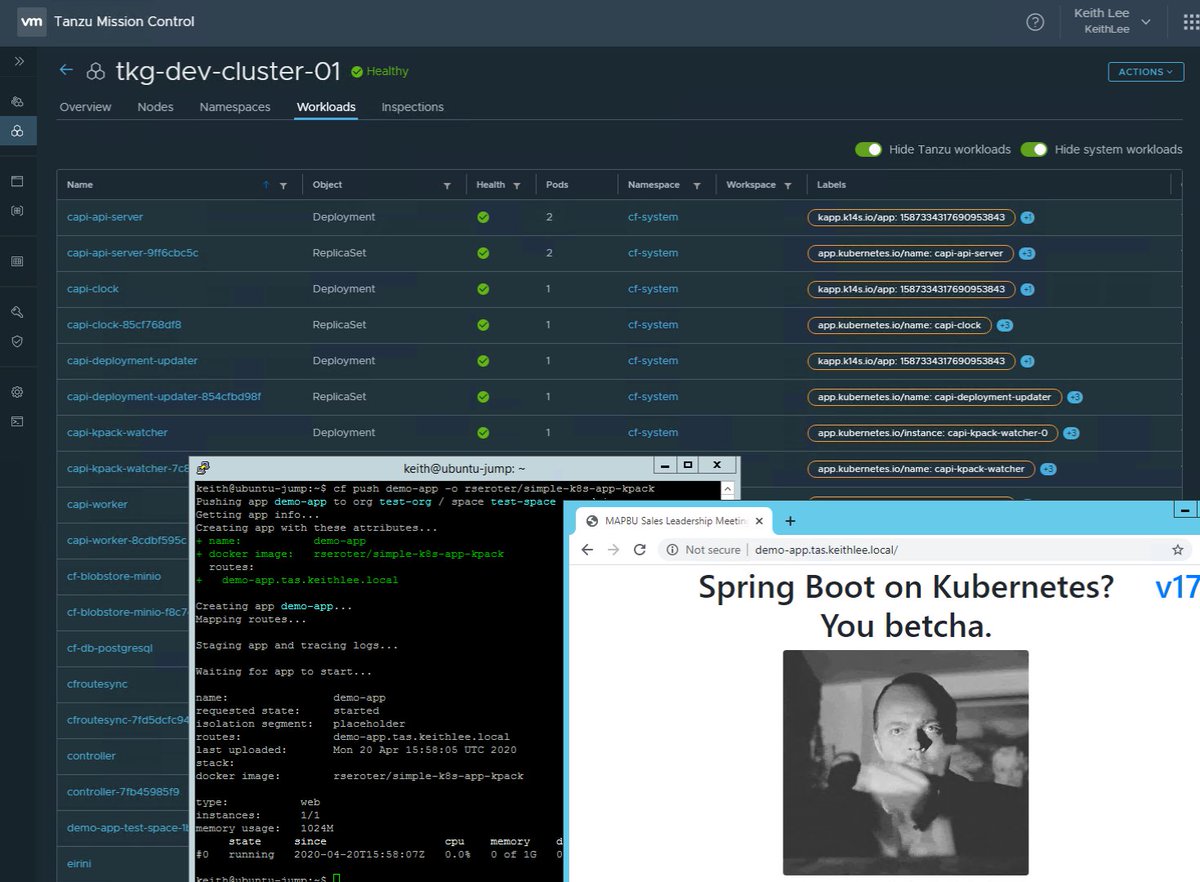Click the cluster icon beside tkg-dev-cluster-01
The image size is (1200, 882).
[x=96, y=71]
